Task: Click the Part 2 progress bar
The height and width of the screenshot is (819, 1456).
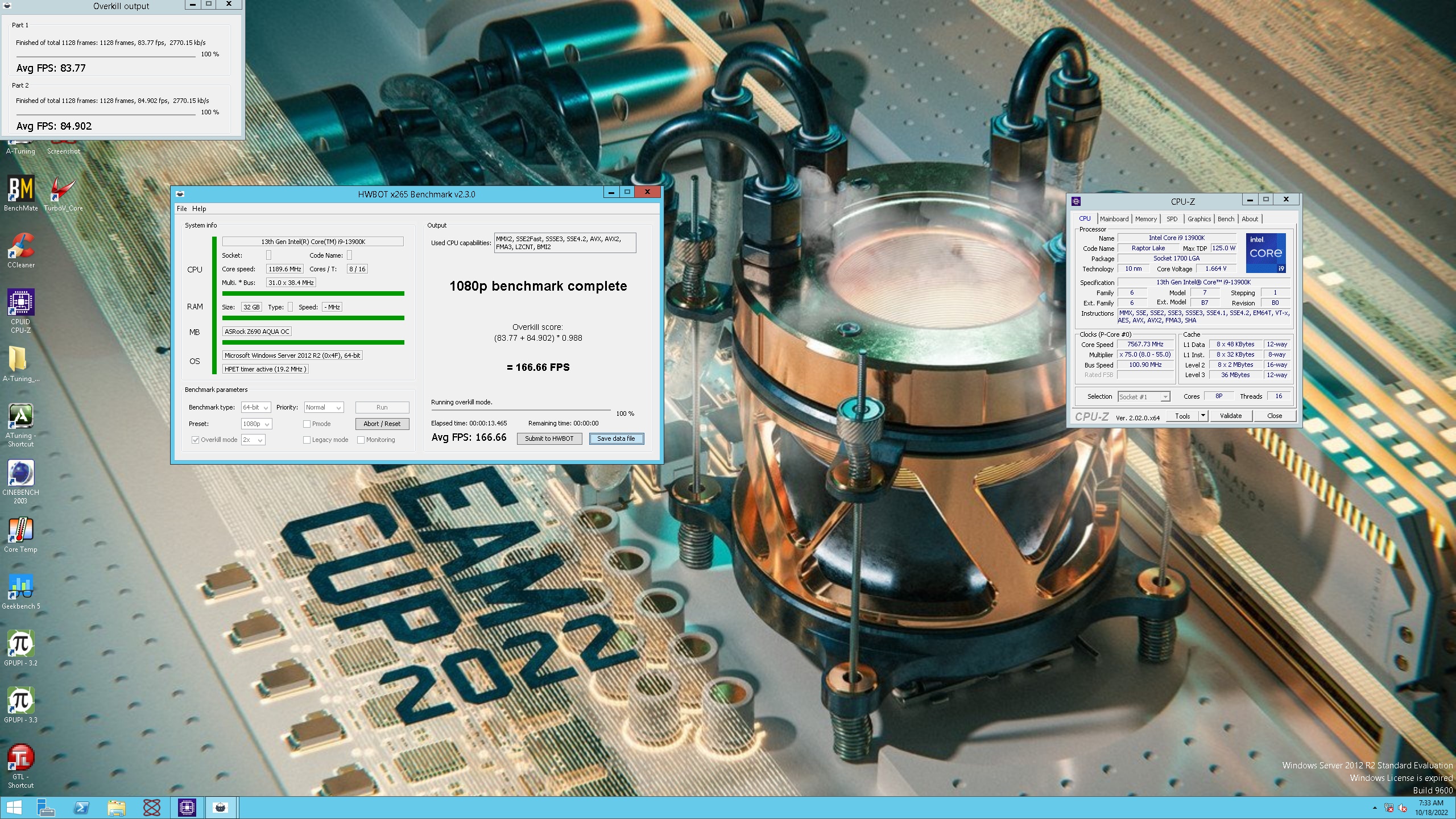Action: pyautogui.click(x=106, y=115)
